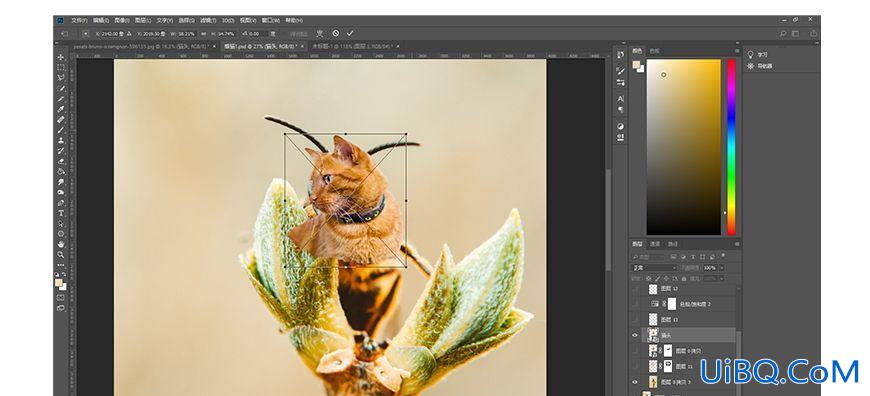Open the 编辑 (Edit) menu
The image size is (870, 396).
pyautogui.click(x=101, y=20)
